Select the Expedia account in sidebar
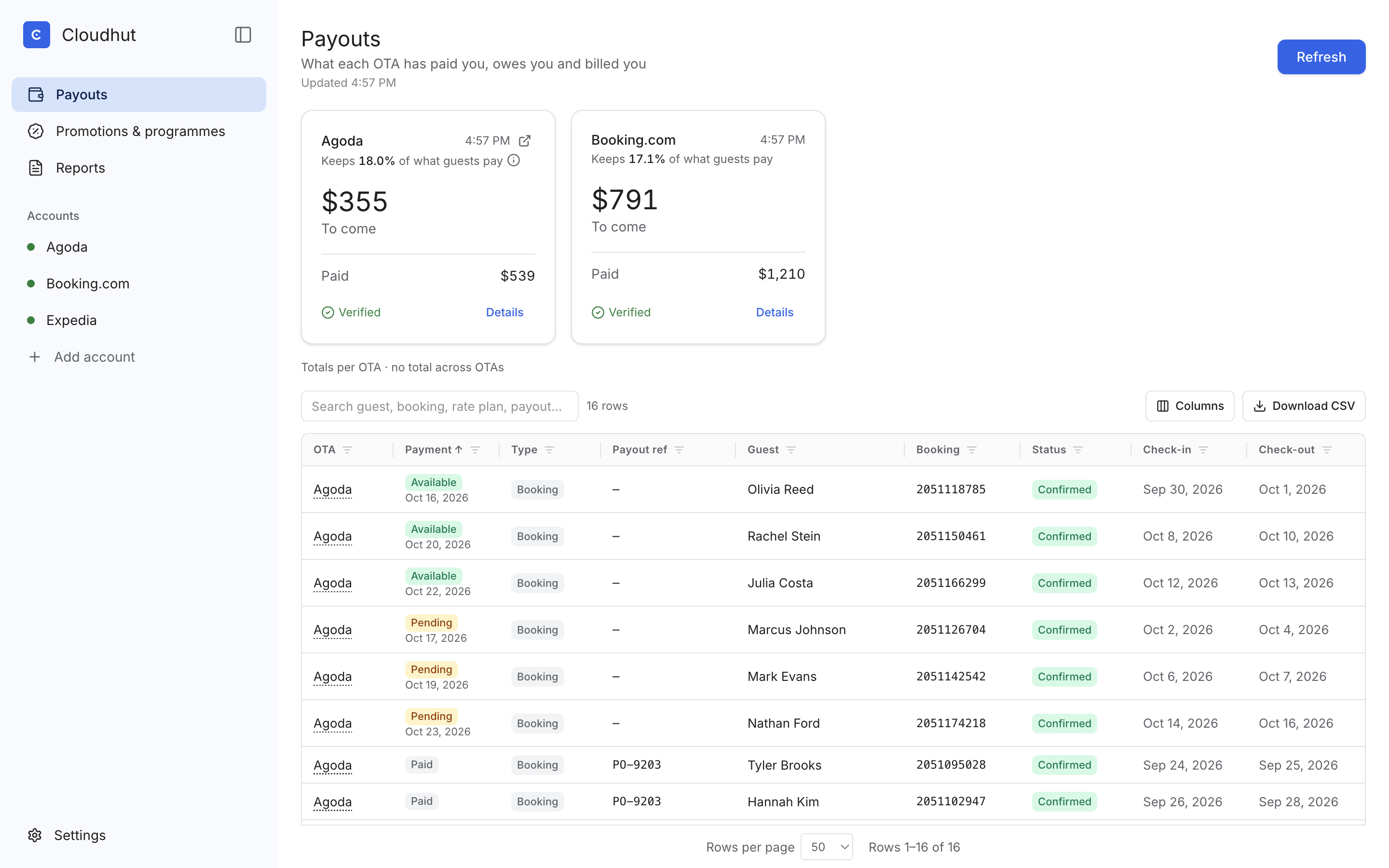Viewport: 1389px width, 868px height. [x=71, y=320]
